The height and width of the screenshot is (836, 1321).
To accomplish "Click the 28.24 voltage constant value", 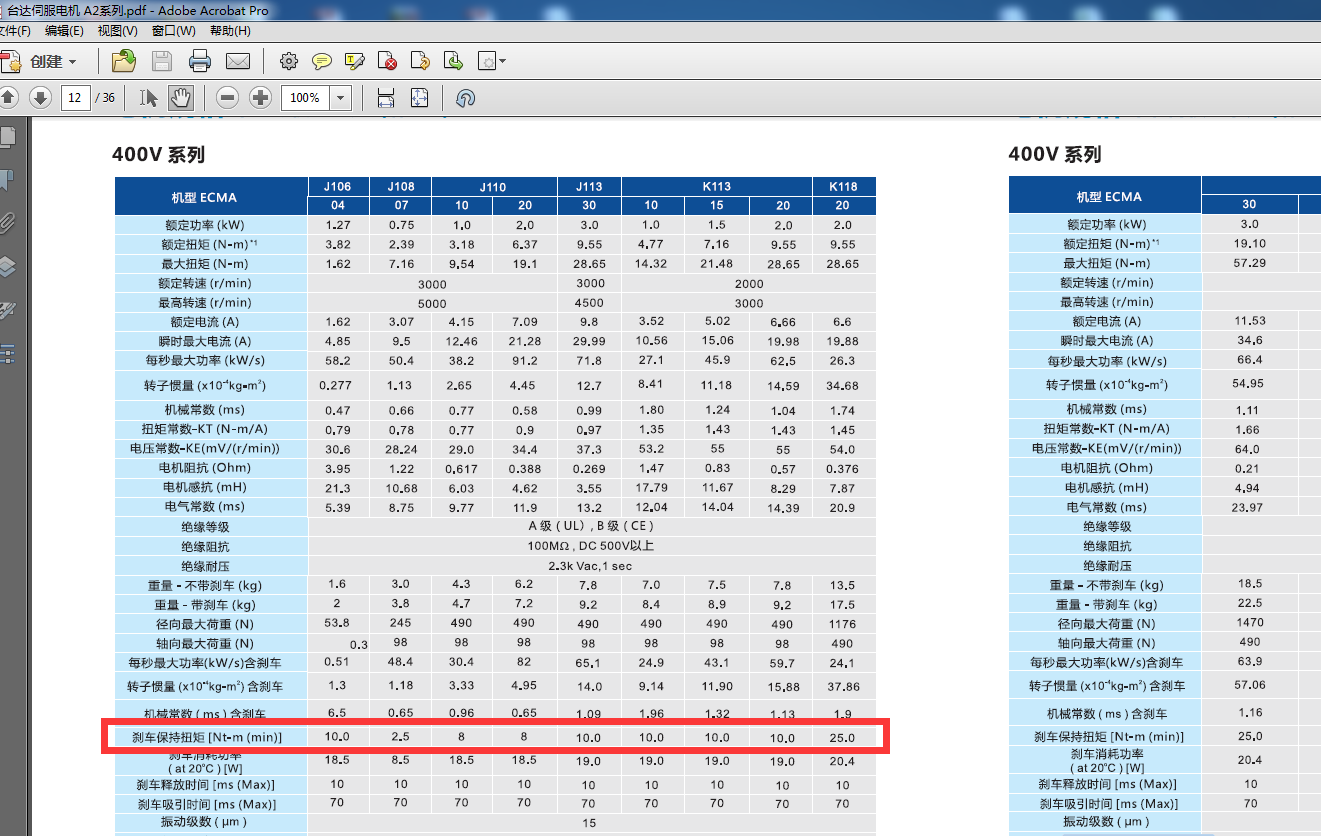I will (x=401, y=449).
